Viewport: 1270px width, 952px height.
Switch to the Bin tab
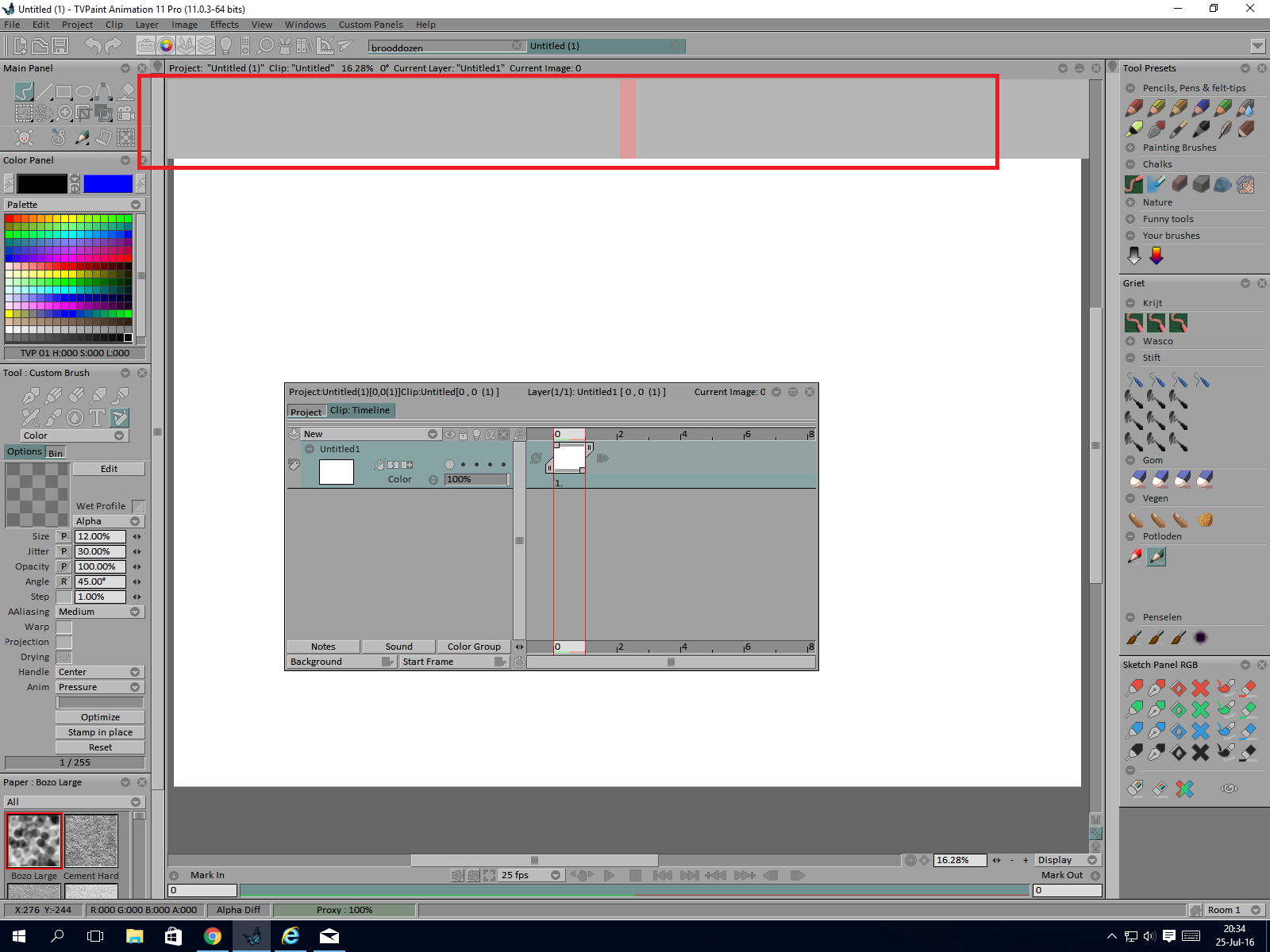56,453
